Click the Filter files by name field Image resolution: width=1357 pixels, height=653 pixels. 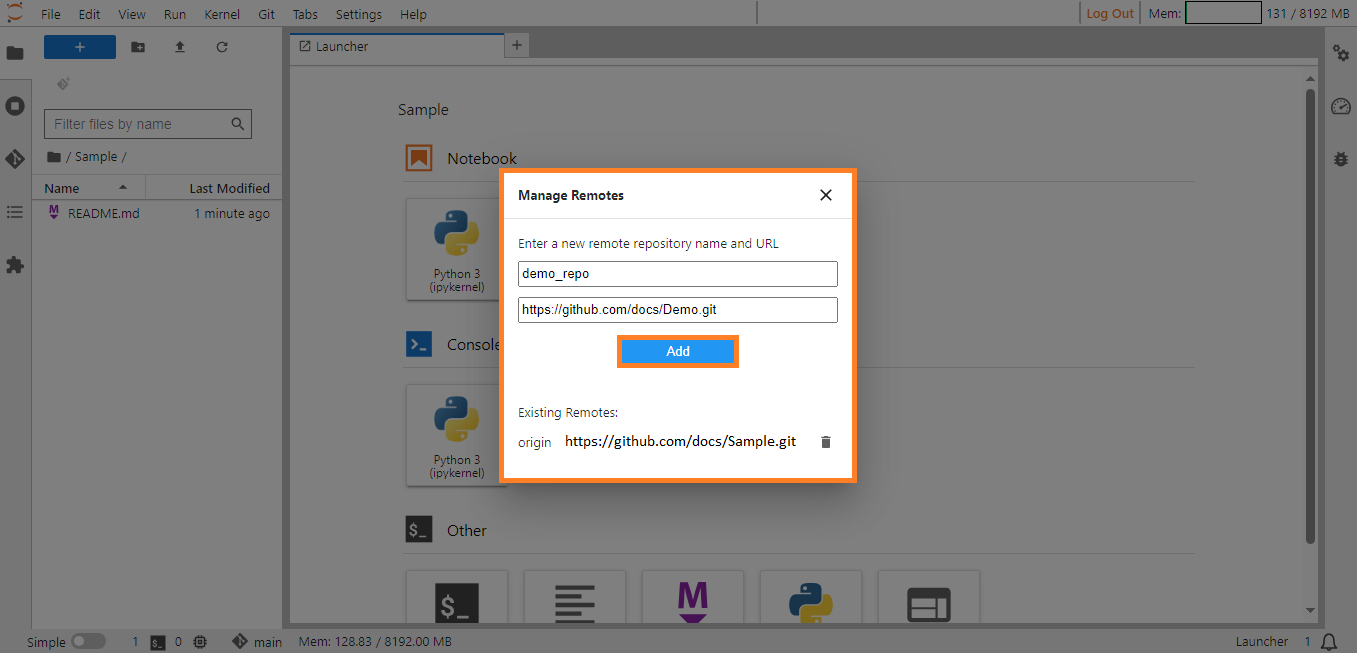click(x=148, y=124)
